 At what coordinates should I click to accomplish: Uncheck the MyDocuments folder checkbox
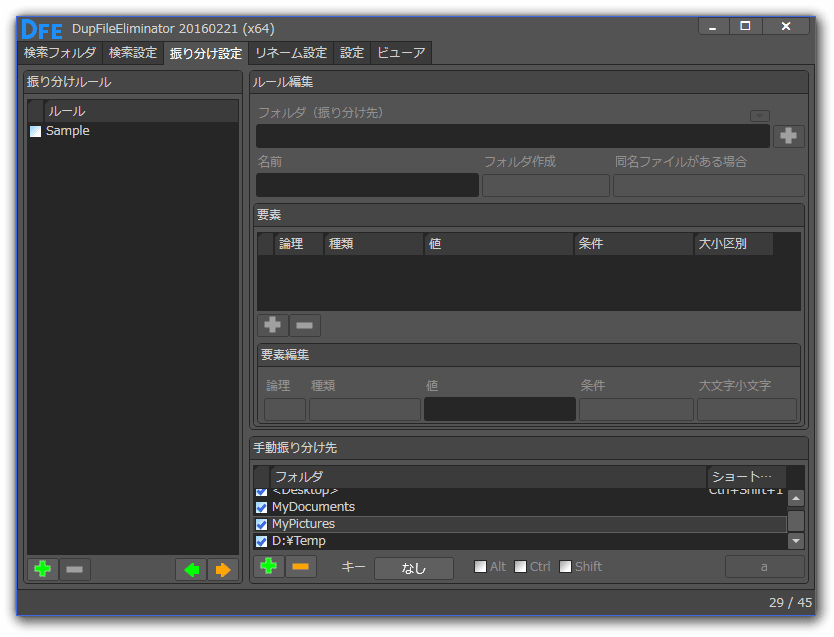coord(261,507)
